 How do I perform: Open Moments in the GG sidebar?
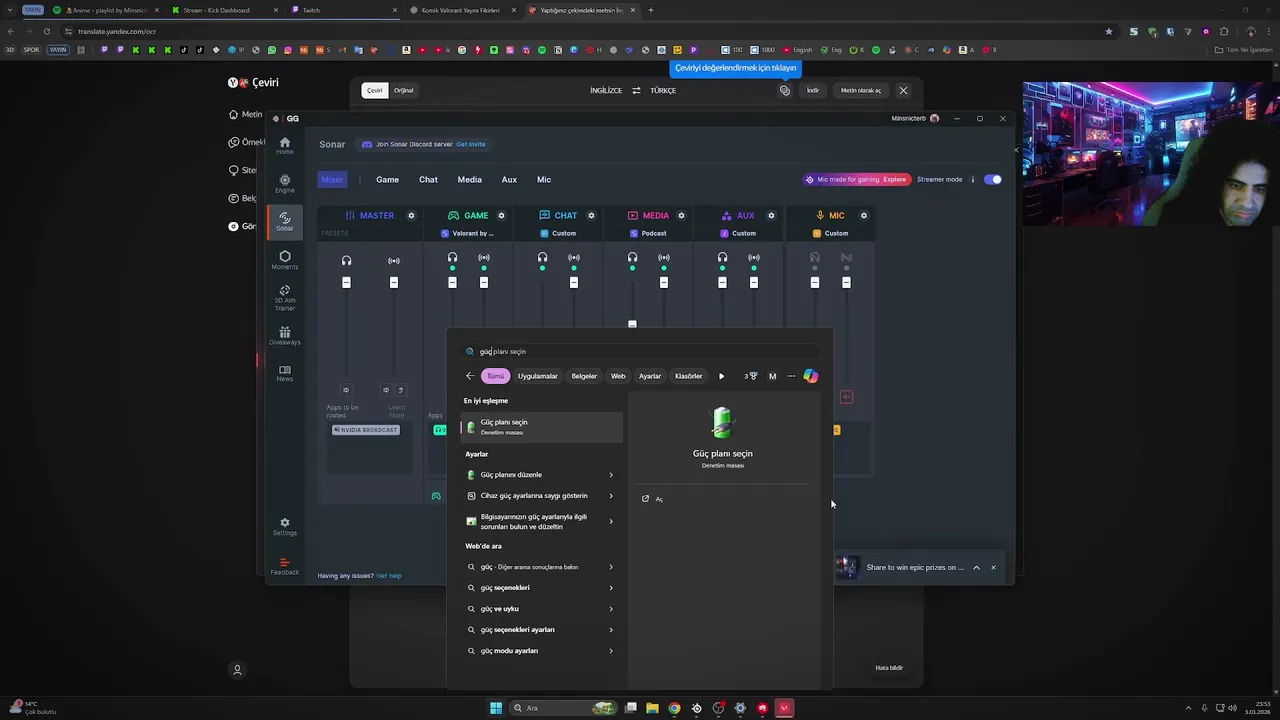coord(285,260)
